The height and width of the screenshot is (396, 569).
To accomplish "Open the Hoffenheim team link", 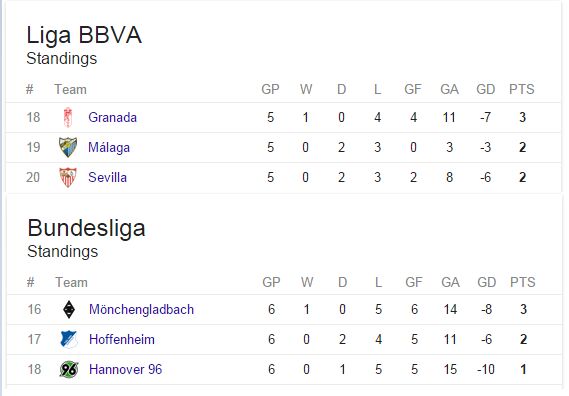I will tap(122, 340).
